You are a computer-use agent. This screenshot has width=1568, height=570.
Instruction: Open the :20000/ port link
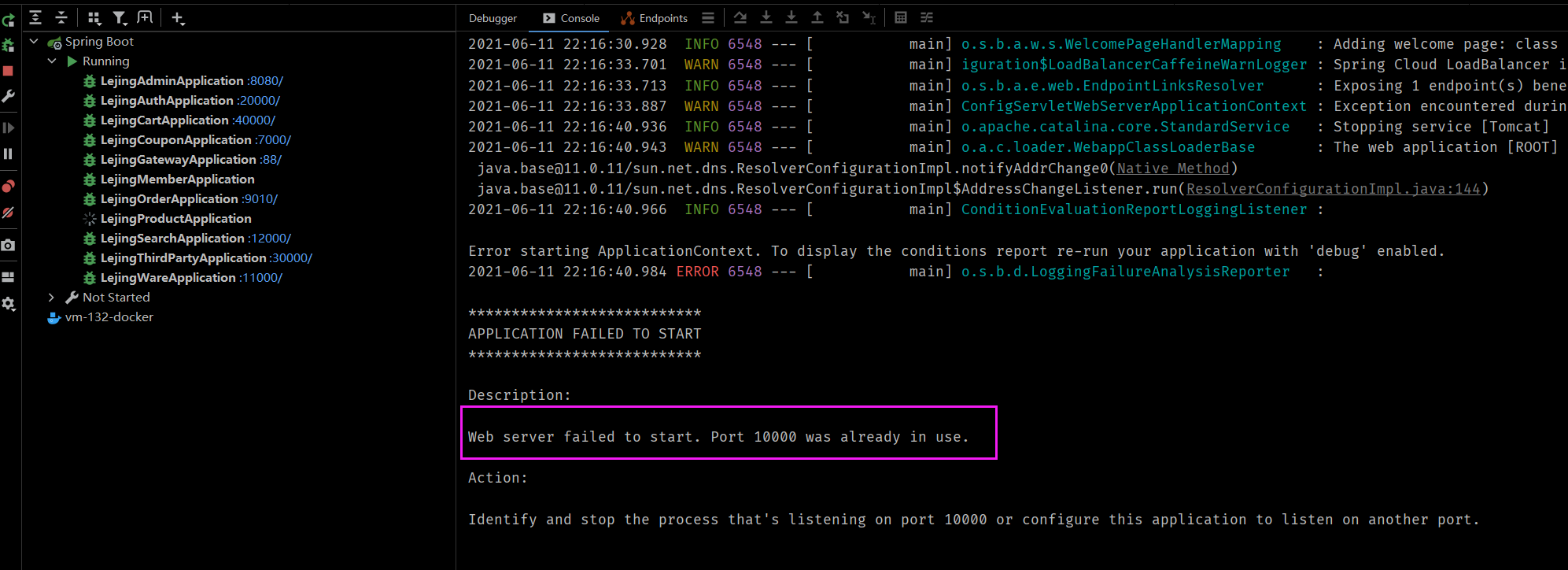point(259,100)
